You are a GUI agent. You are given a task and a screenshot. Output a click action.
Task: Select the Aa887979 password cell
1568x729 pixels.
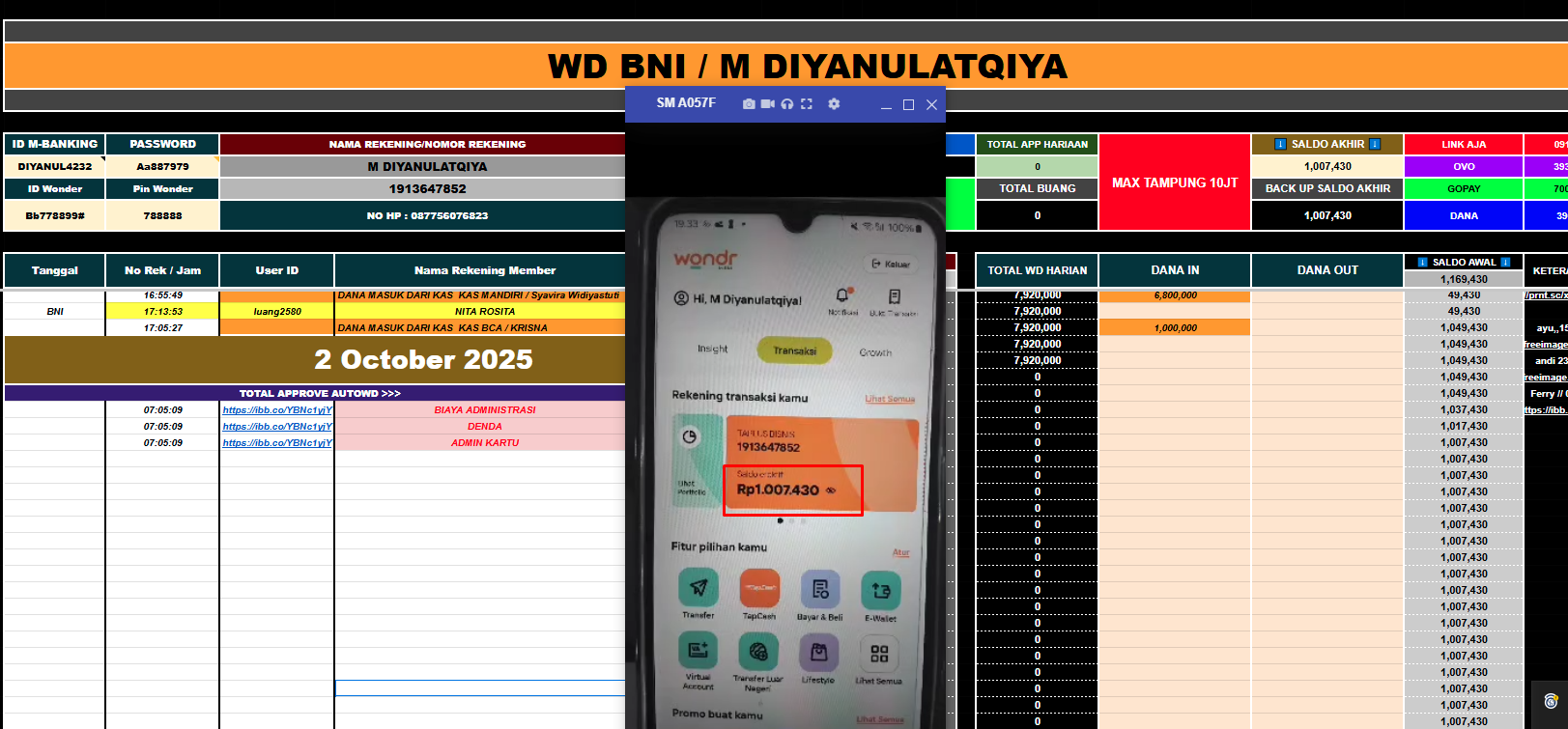pos(162,166)
